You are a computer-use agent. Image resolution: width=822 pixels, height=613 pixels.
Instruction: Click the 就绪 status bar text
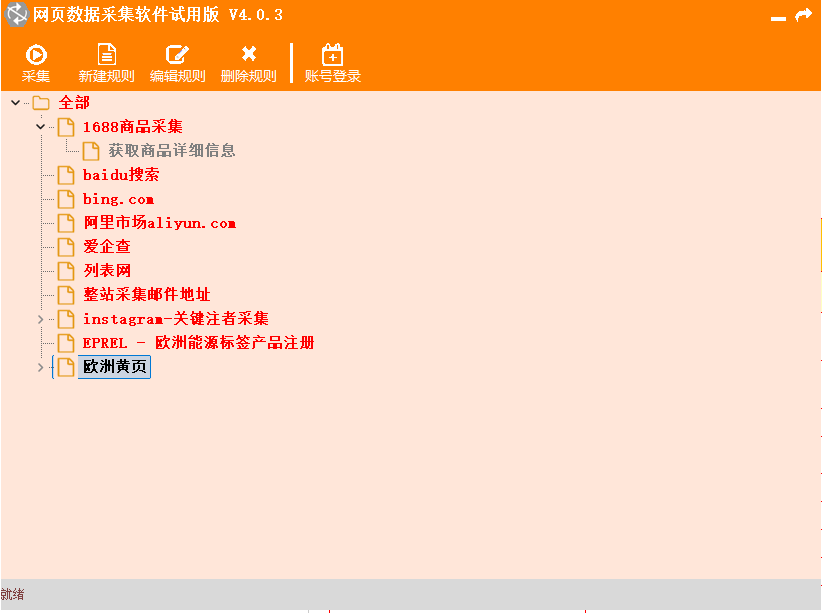tap(12, 595)
